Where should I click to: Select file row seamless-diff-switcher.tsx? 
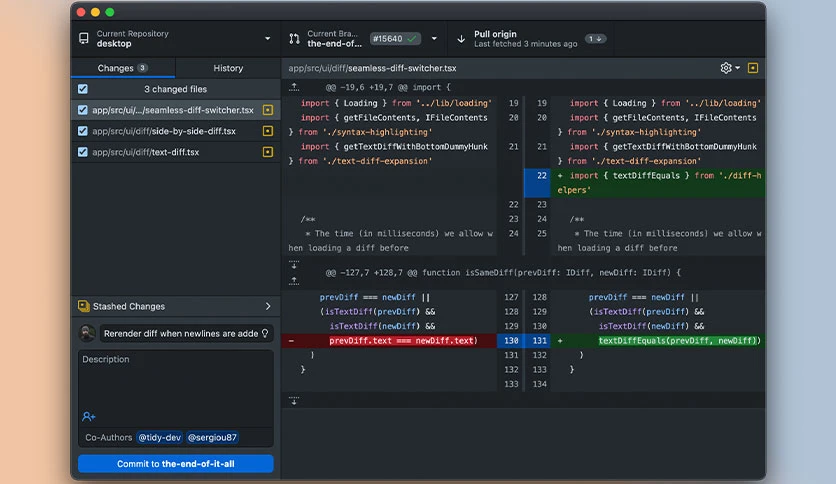[x=175, y=110]
